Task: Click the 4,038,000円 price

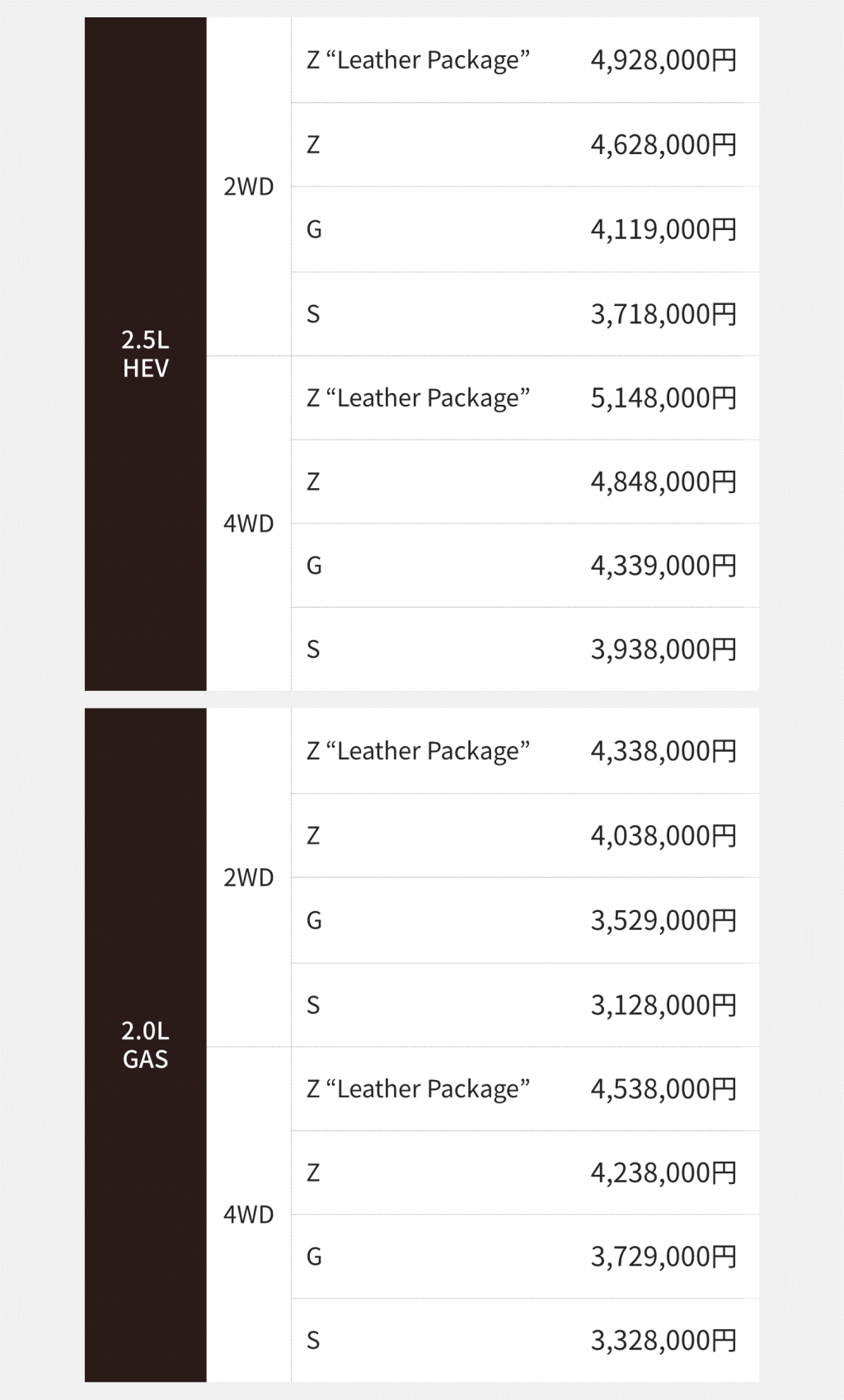Action: click(x=663, y=836)
